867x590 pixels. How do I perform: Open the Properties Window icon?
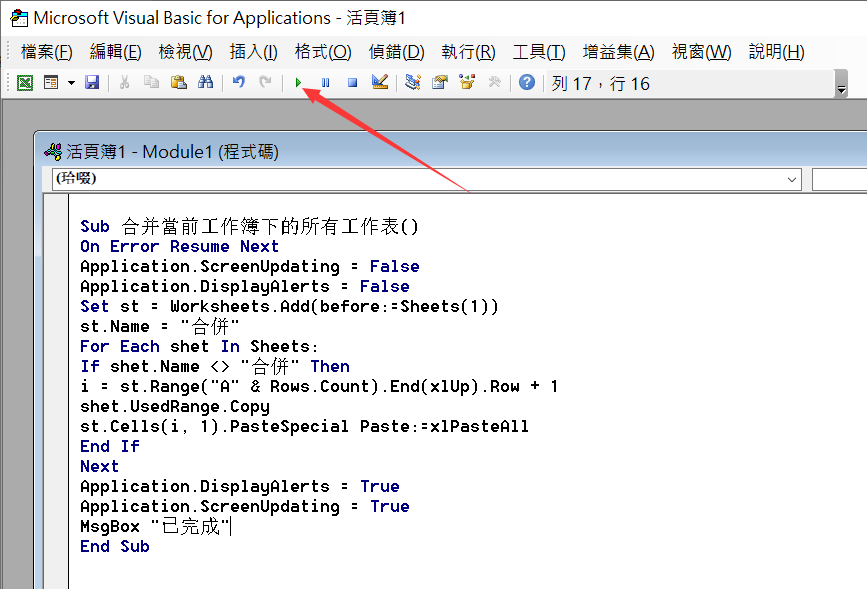click(x=440, y=83)
